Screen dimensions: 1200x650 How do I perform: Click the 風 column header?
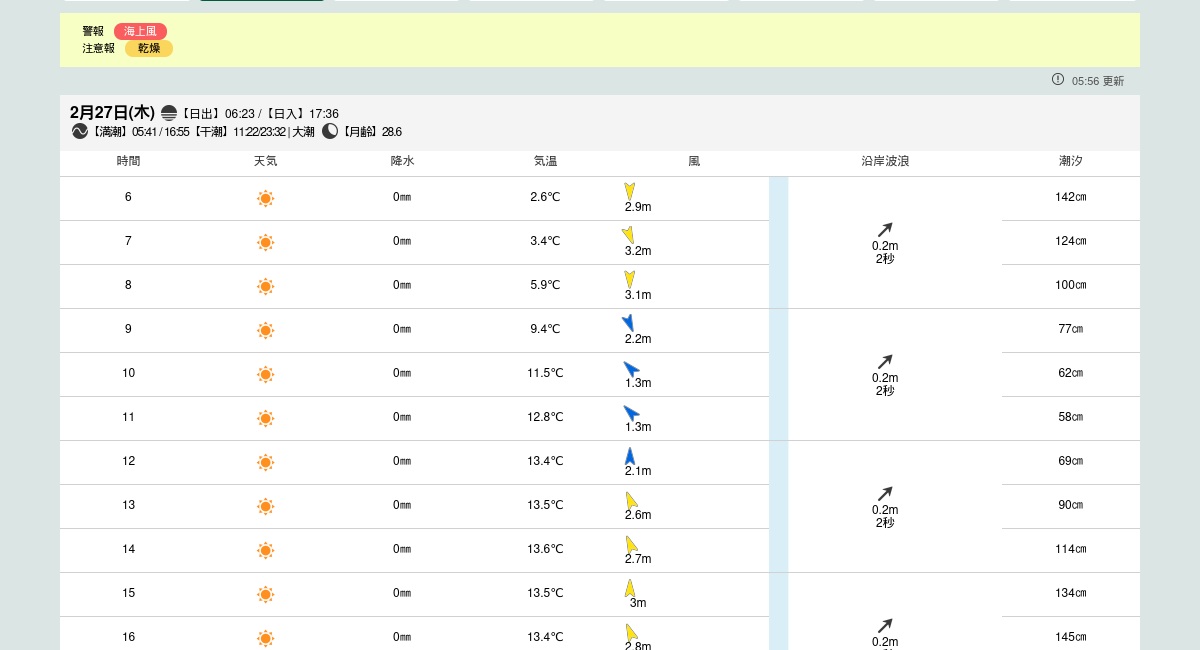(x=694, y=161)
